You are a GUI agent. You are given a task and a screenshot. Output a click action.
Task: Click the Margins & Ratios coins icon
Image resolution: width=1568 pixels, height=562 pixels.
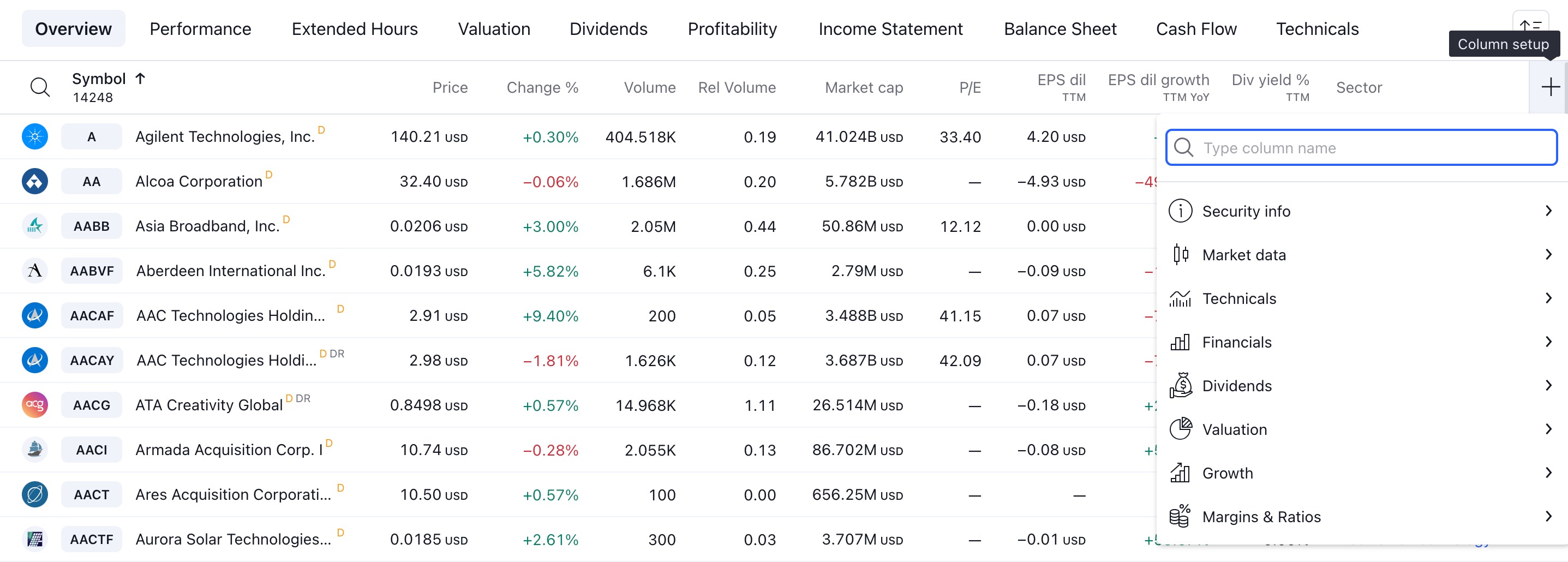[x=1180, y=516]
